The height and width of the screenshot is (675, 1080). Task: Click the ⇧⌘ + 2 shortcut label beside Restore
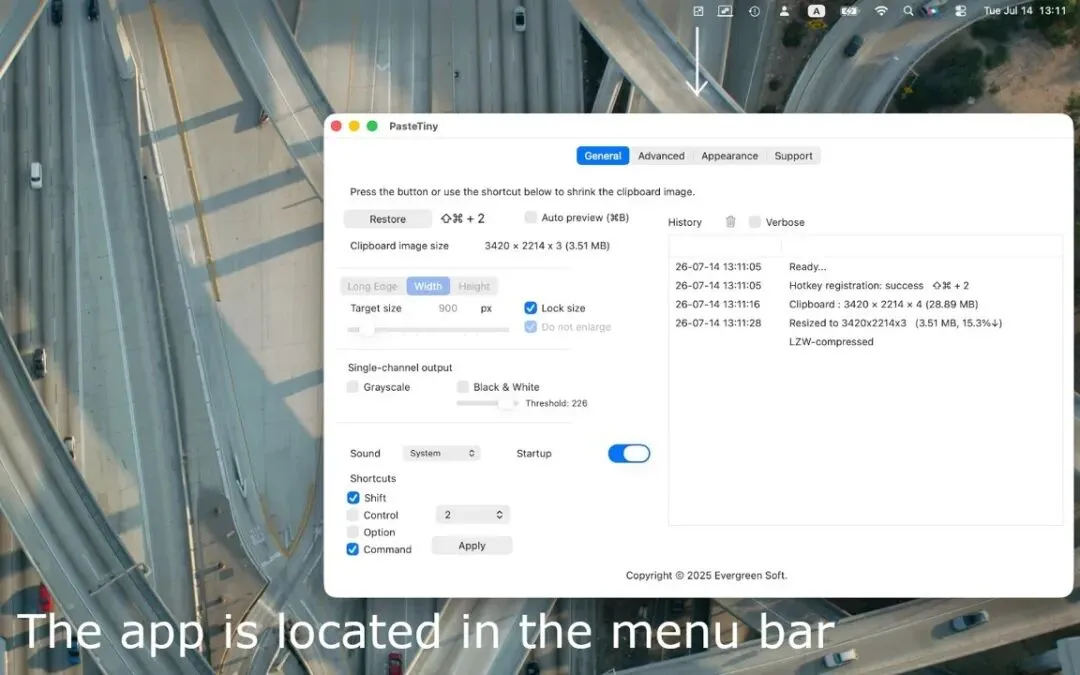463,218
